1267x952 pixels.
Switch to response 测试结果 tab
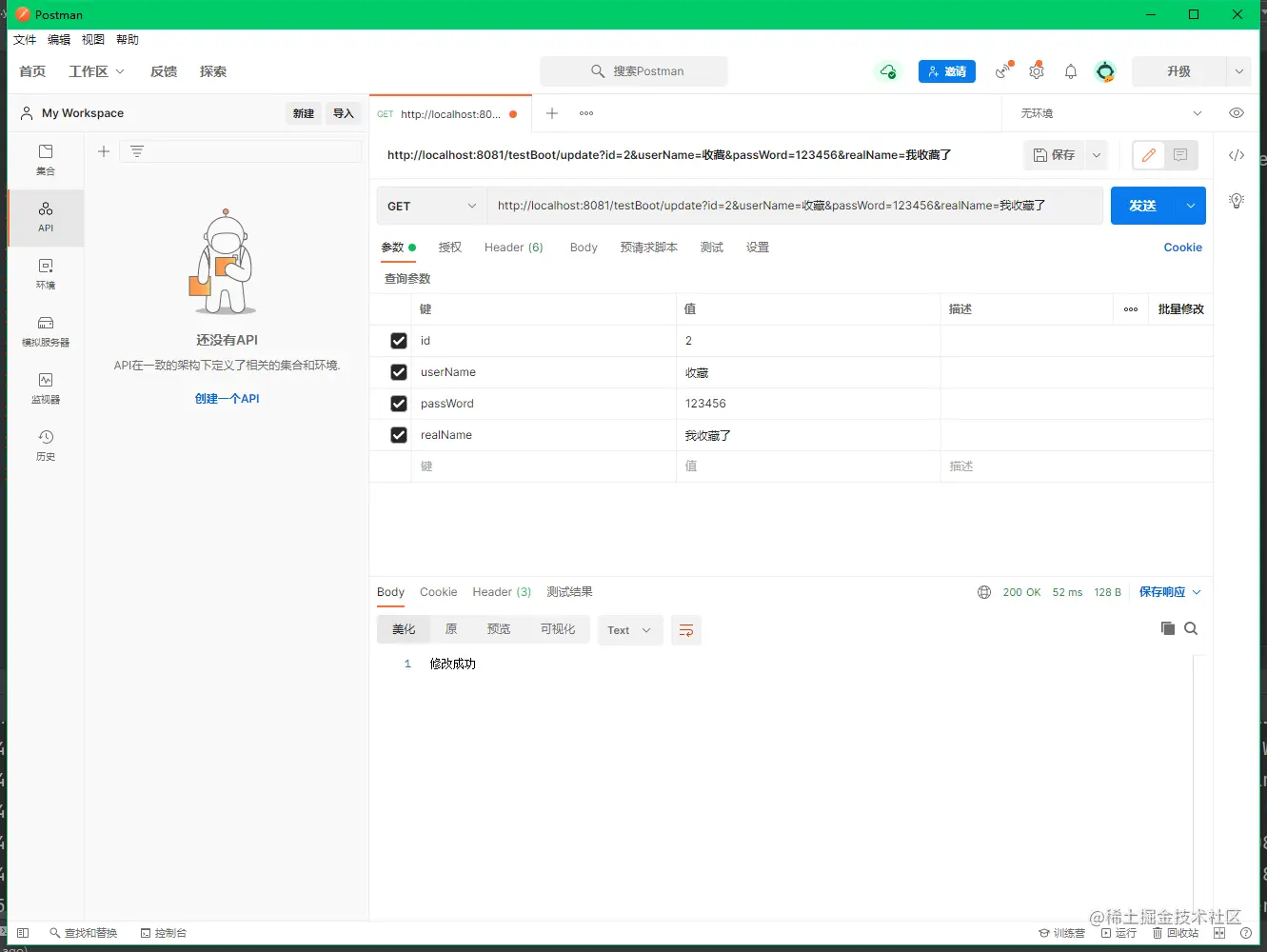[569, 592]
